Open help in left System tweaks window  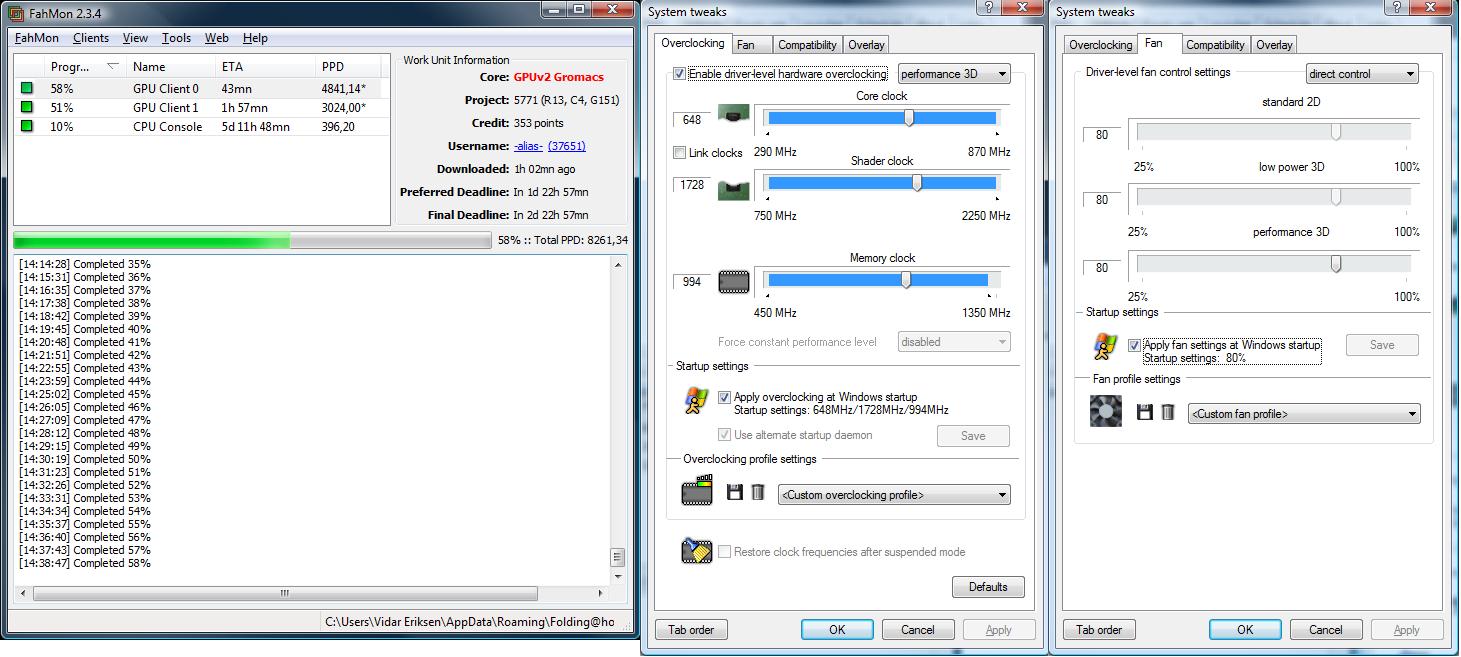coord(988,6)
